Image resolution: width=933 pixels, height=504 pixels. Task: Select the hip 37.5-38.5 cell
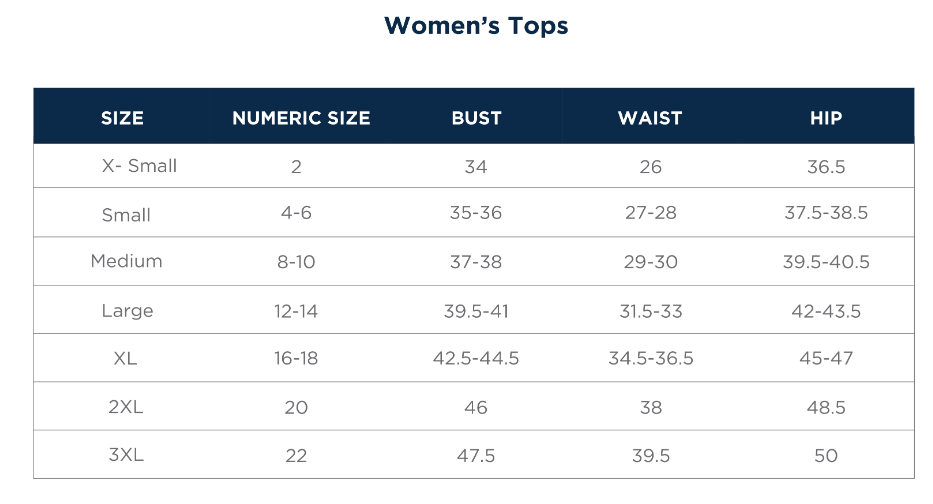[826, 213]
